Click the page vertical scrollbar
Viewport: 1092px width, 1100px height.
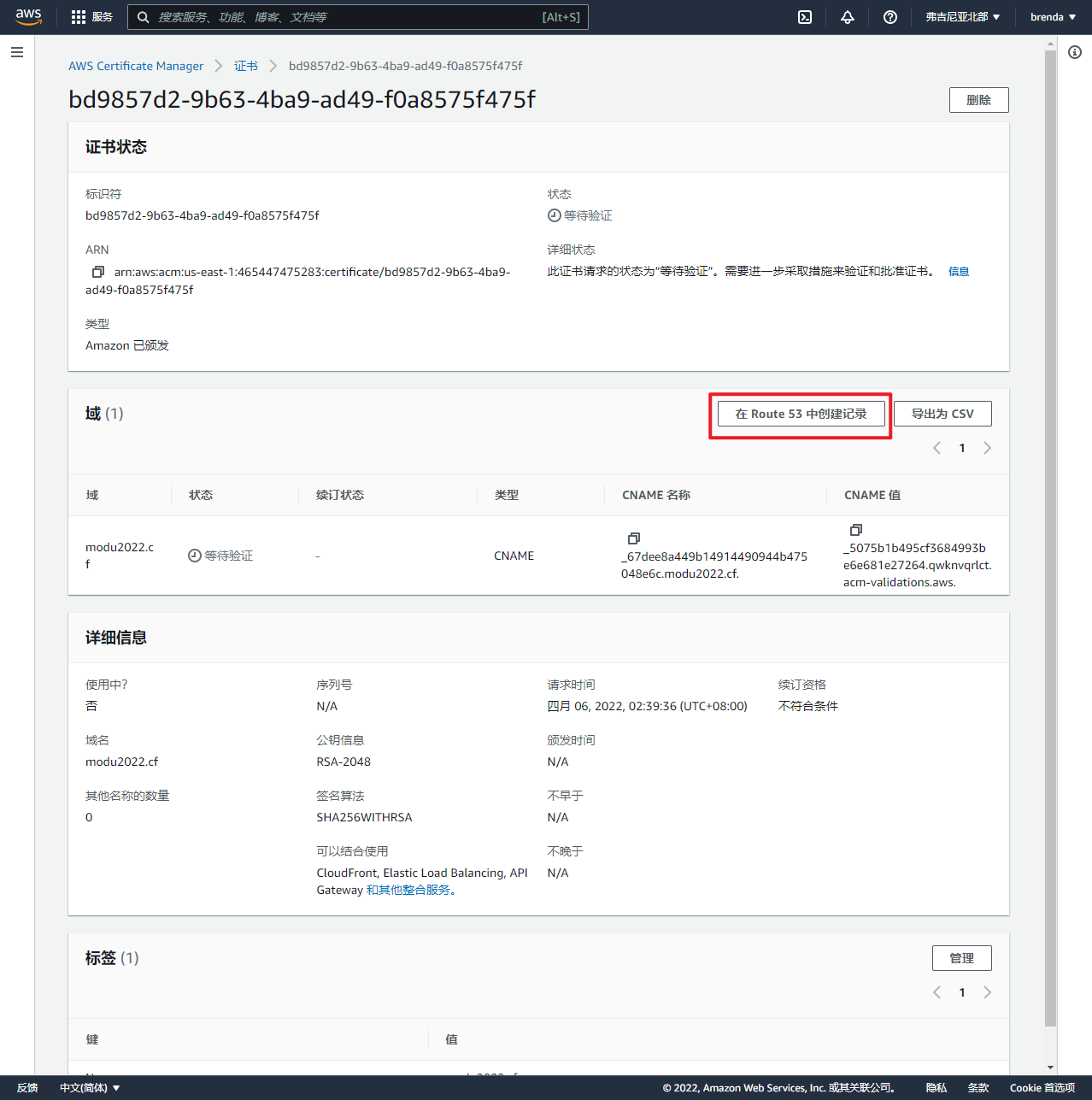coord(1051,537)
